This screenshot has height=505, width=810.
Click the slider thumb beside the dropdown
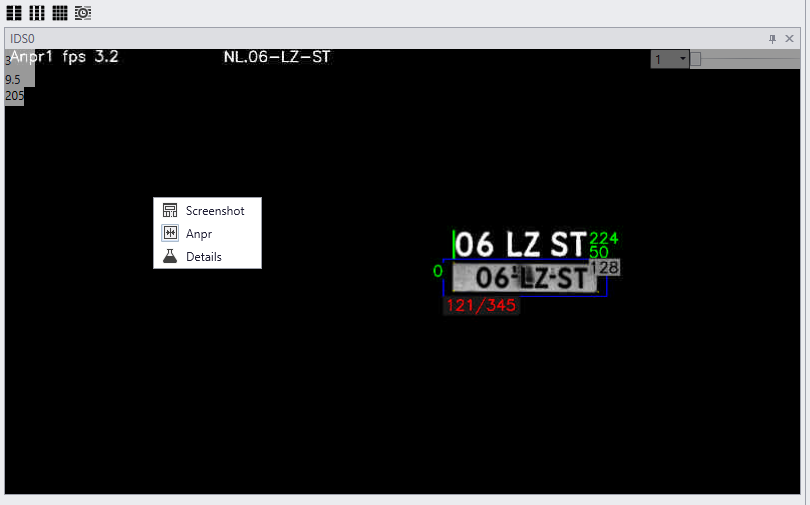(x=696, y=59)
